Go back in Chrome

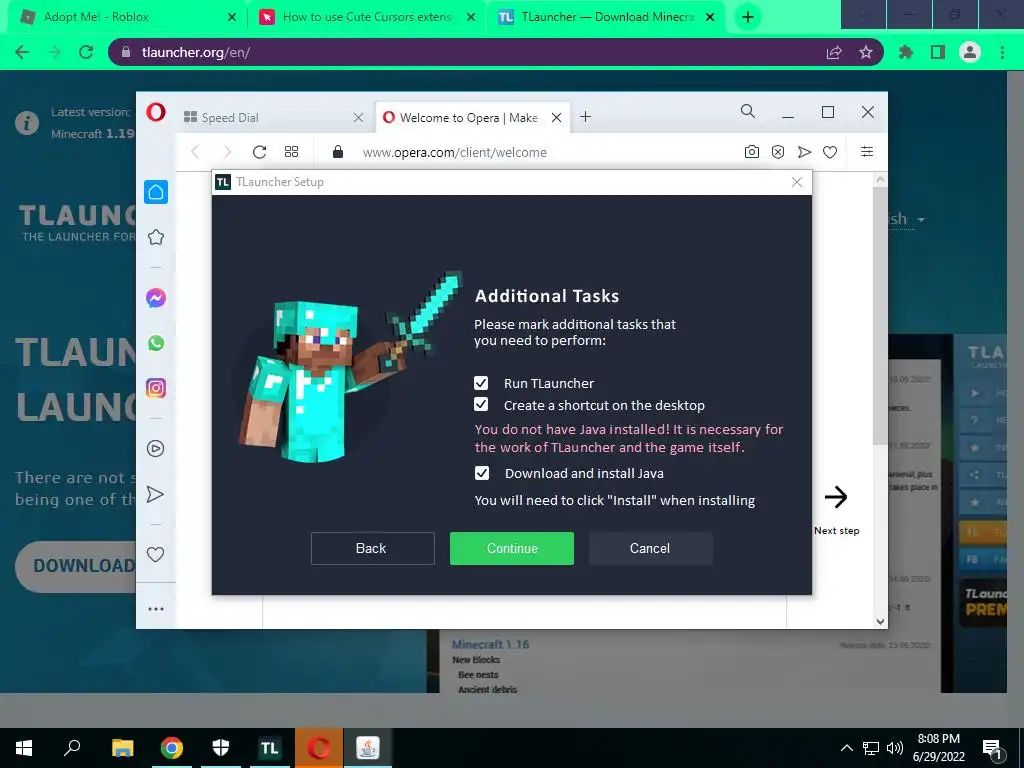coord(22,52)
